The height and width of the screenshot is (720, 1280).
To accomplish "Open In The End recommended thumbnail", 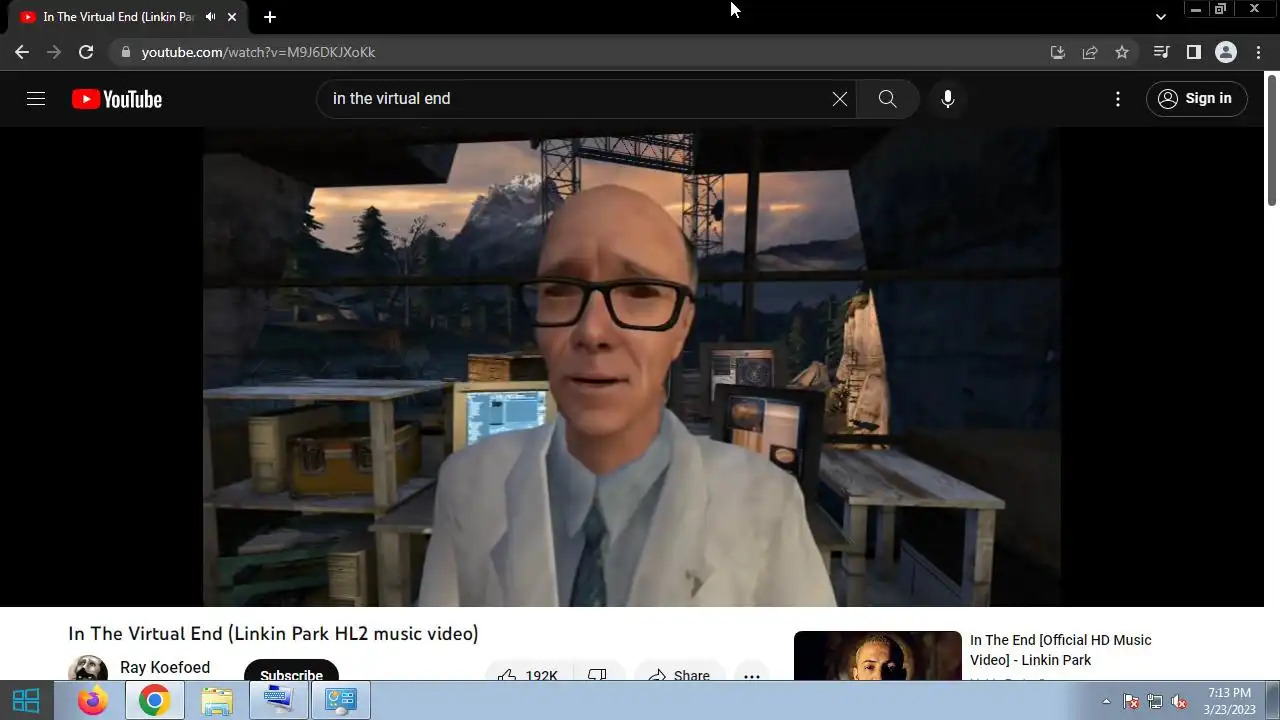I will coord(878,656).
